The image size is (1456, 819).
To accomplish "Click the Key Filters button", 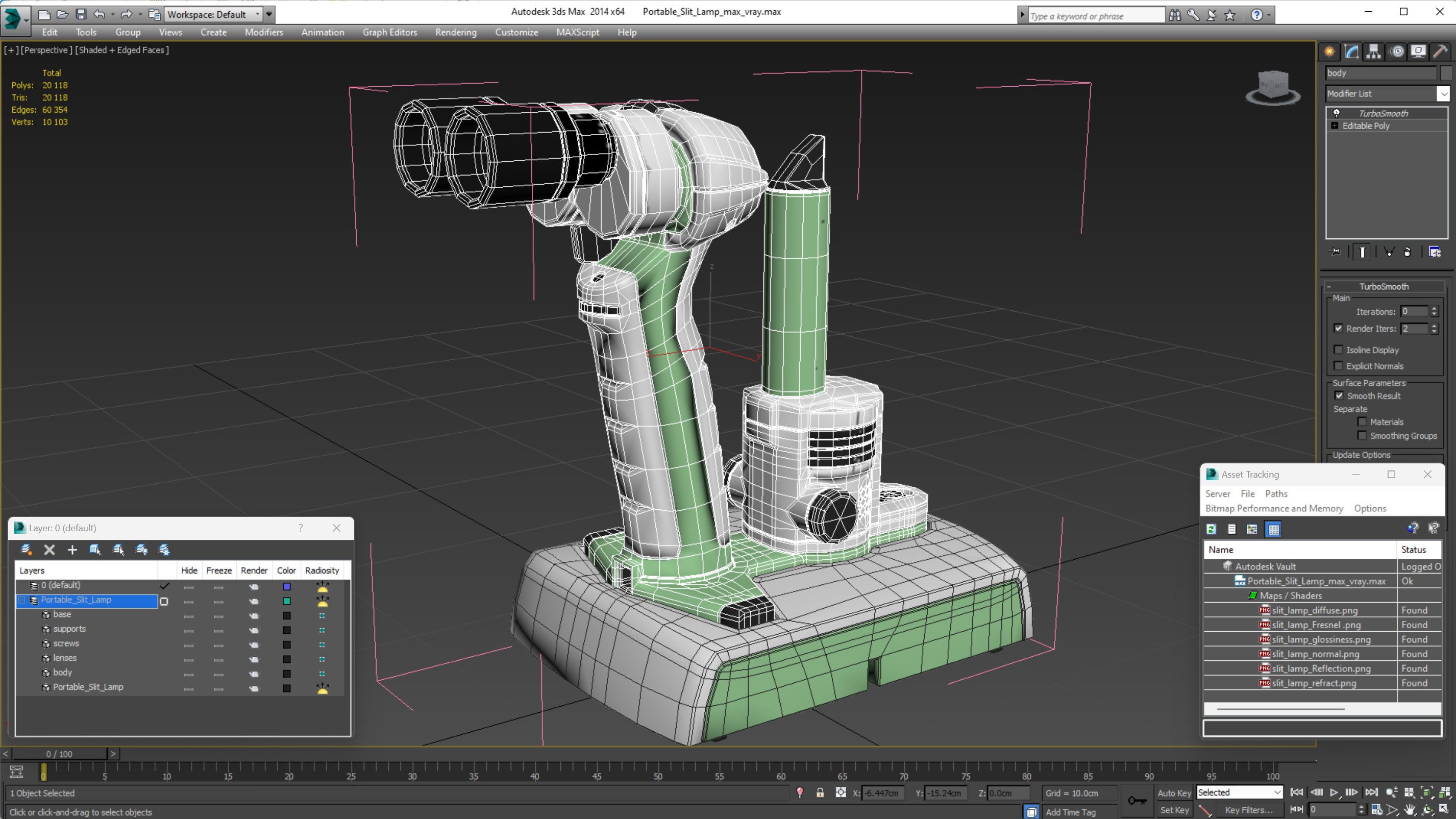I will (1249, 810).
